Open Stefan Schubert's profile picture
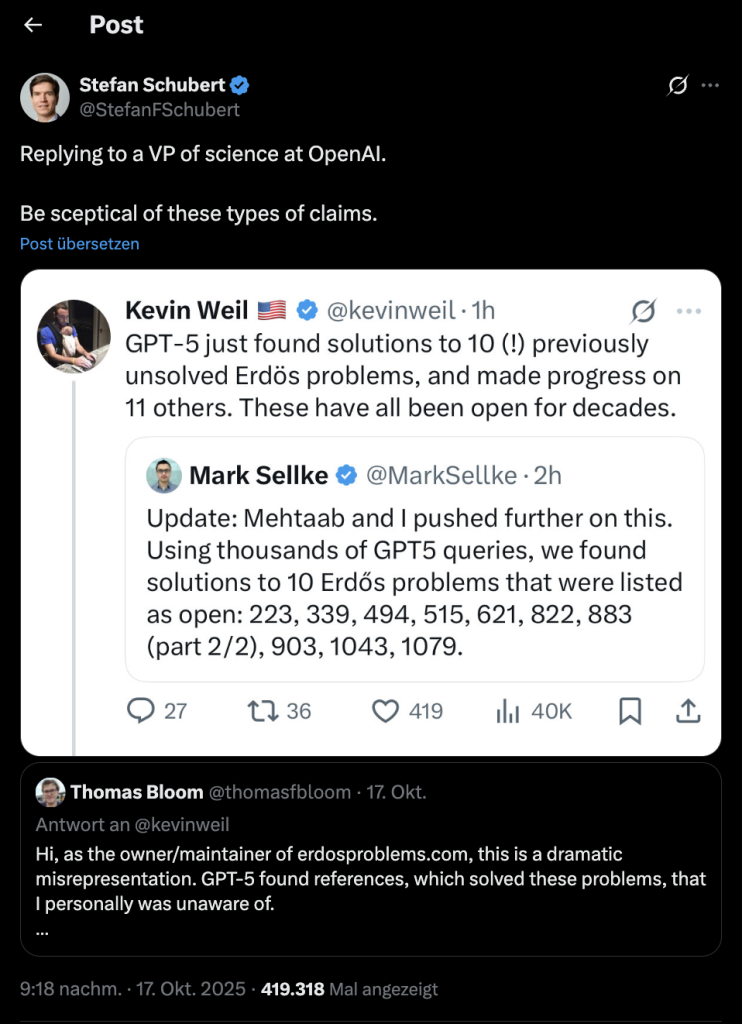Viewport: 742px width, 1024px height. pos(45,97)
